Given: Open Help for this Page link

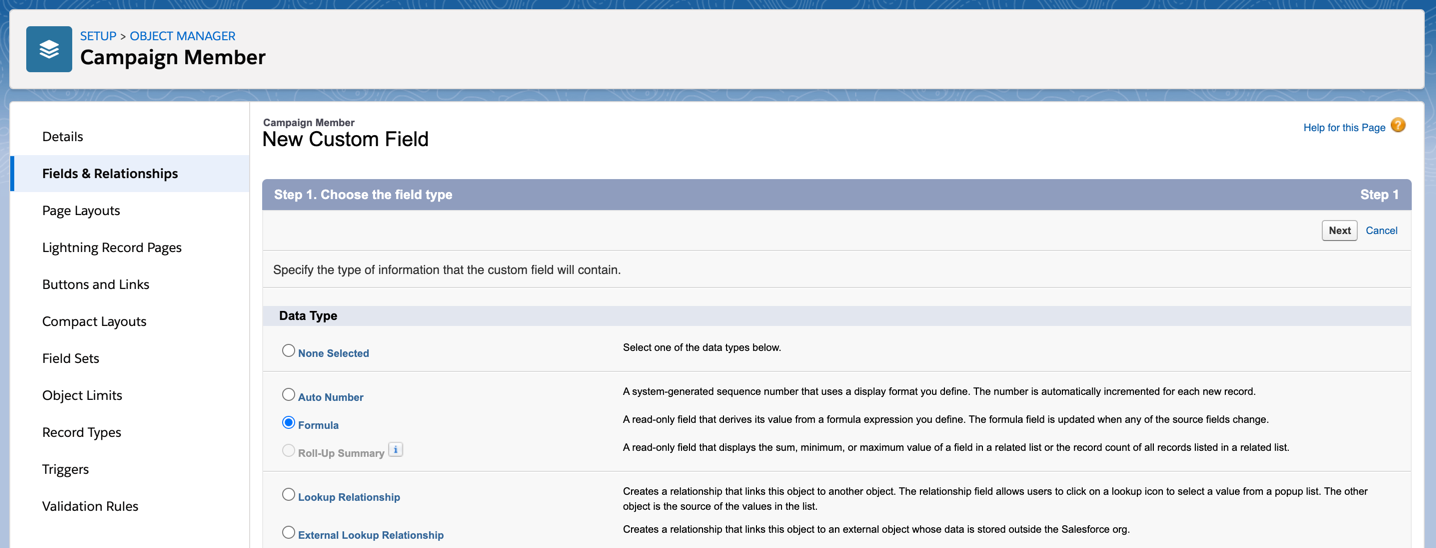Looking at the screenshot, I should [x=1344, y=127].
